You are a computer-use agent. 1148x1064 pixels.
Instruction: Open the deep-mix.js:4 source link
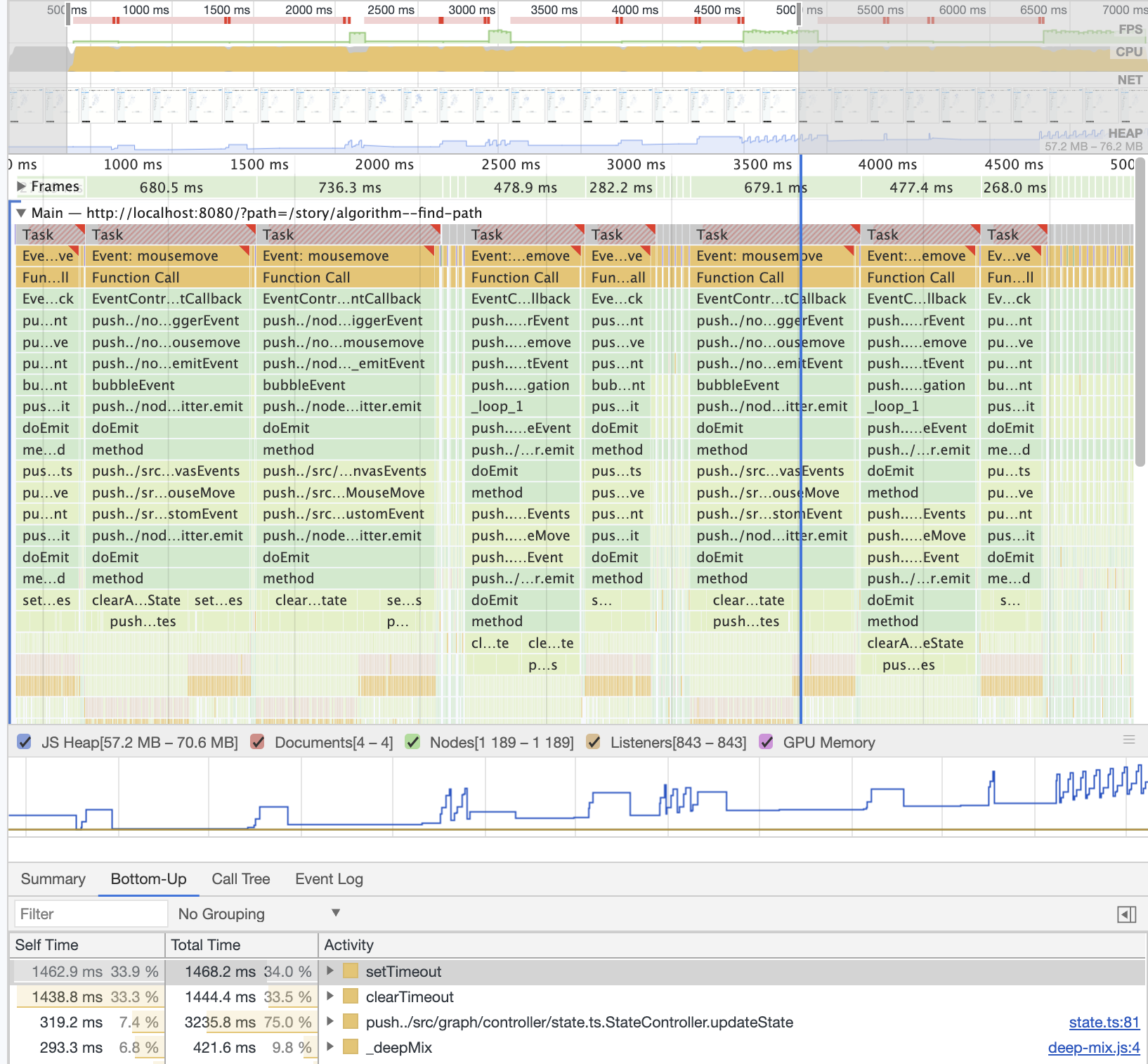(x=1093, y=1047)
